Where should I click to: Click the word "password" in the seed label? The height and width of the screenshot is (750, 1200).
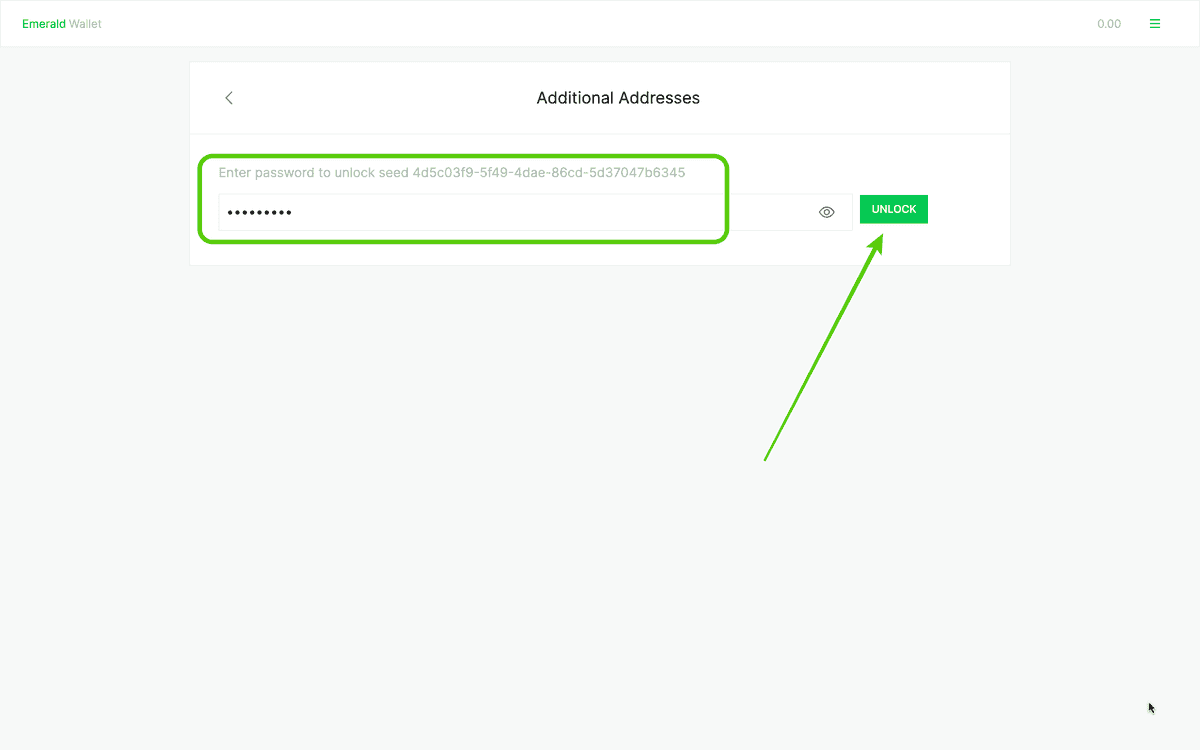click(285, 173)
